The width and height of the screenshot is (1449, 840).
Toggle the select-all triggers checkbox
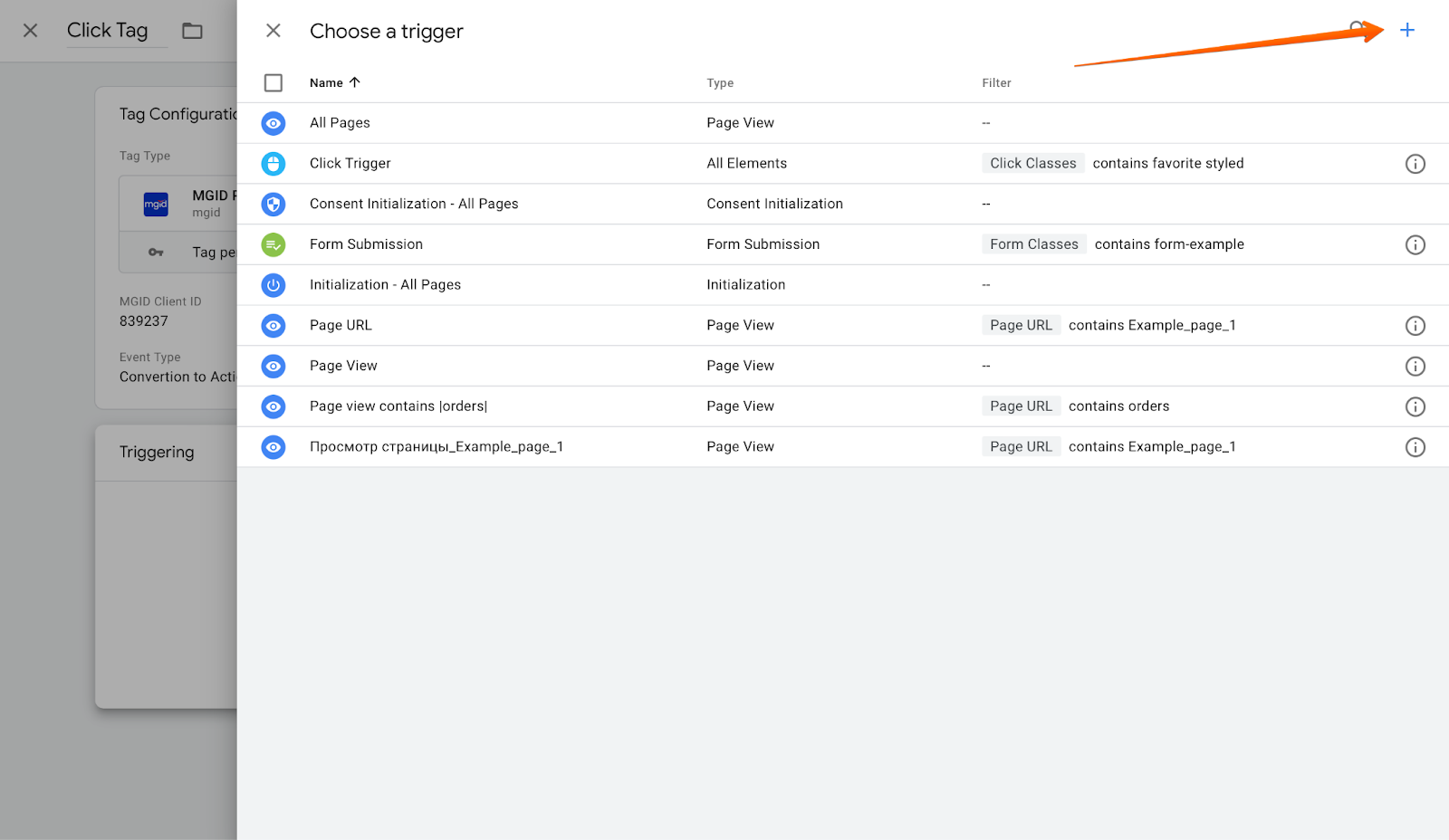273,83
